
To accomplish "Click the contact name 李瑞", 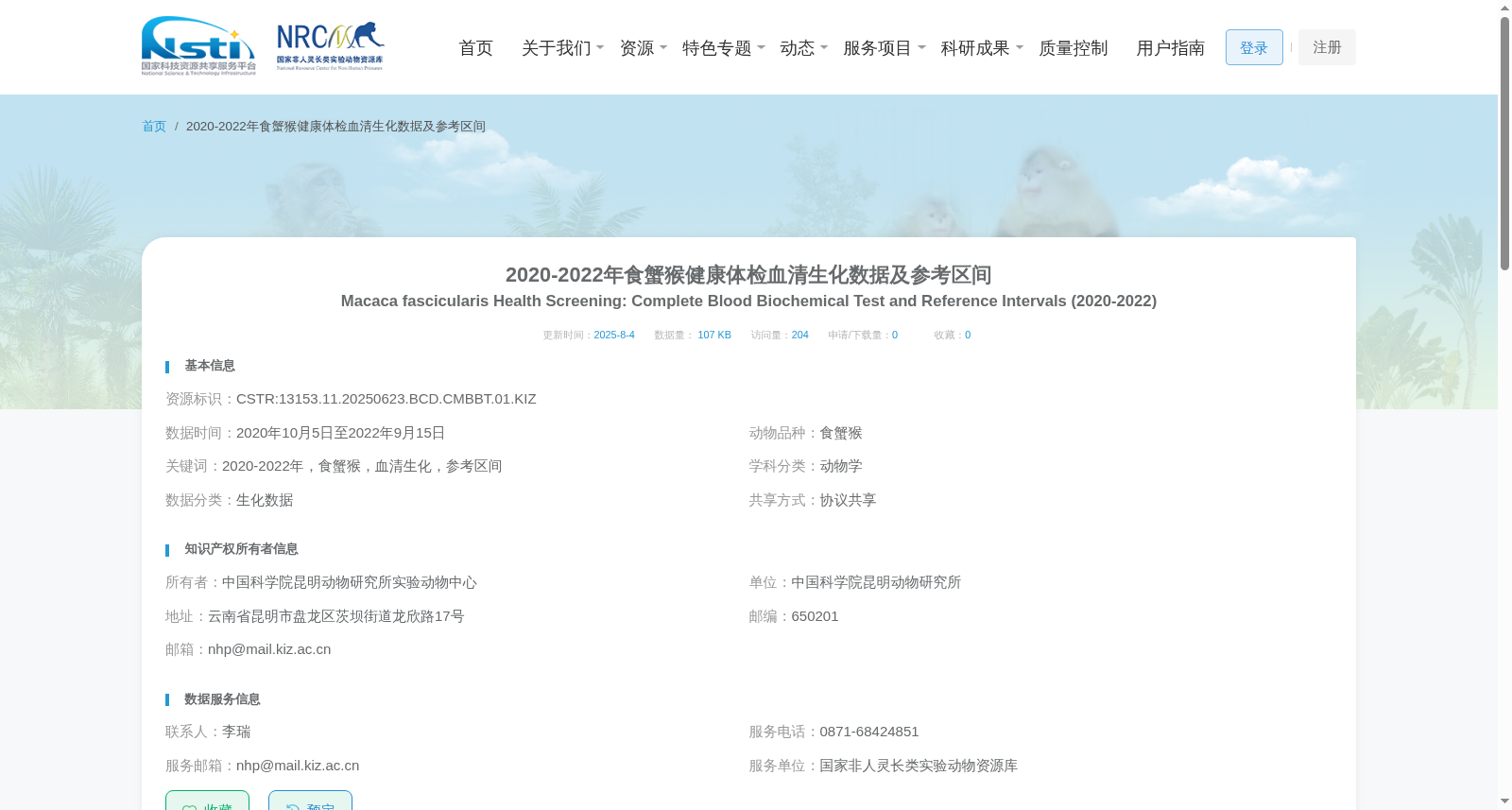I will click(x=236, y=732).
